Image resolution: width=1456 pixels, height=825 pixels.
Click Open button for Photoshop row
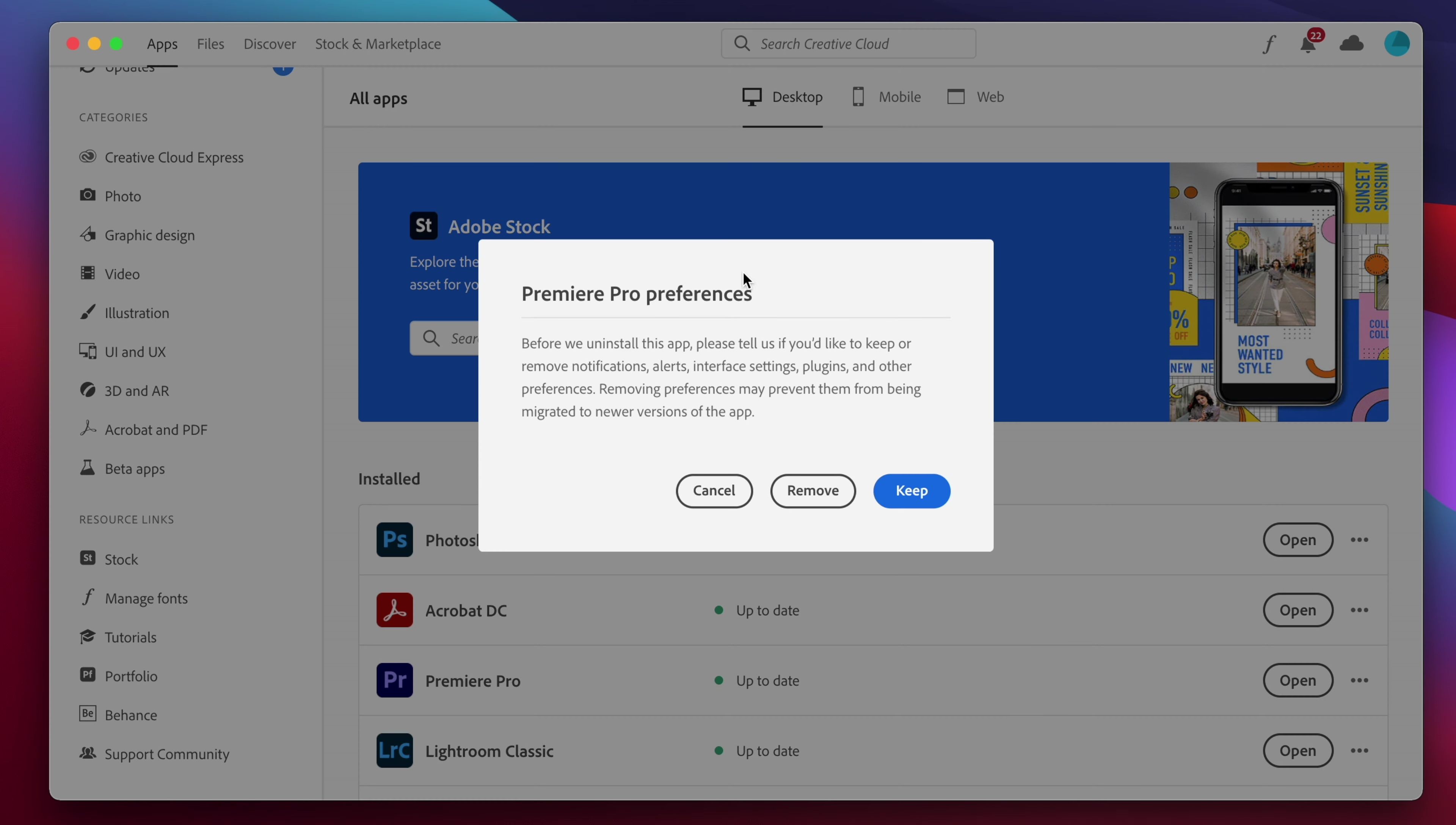coord(1298,540)
